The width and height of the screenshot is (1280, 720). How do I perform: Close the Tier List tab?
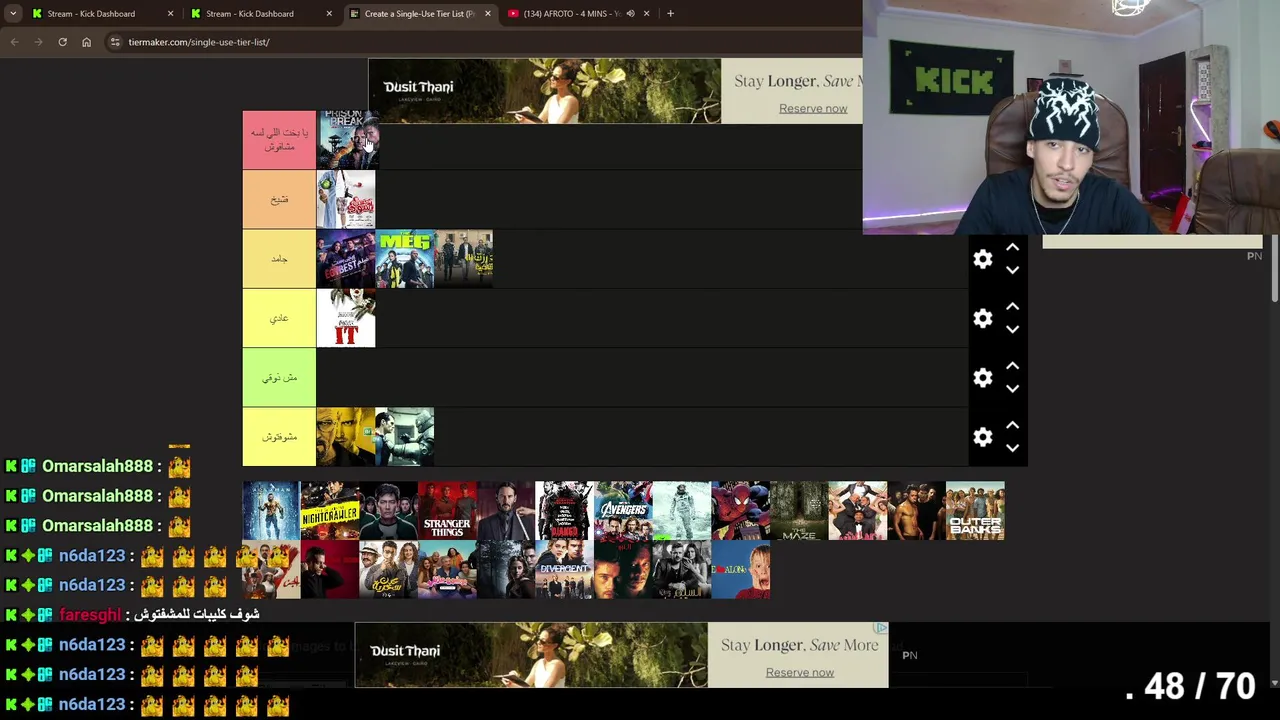click(488, 14)
